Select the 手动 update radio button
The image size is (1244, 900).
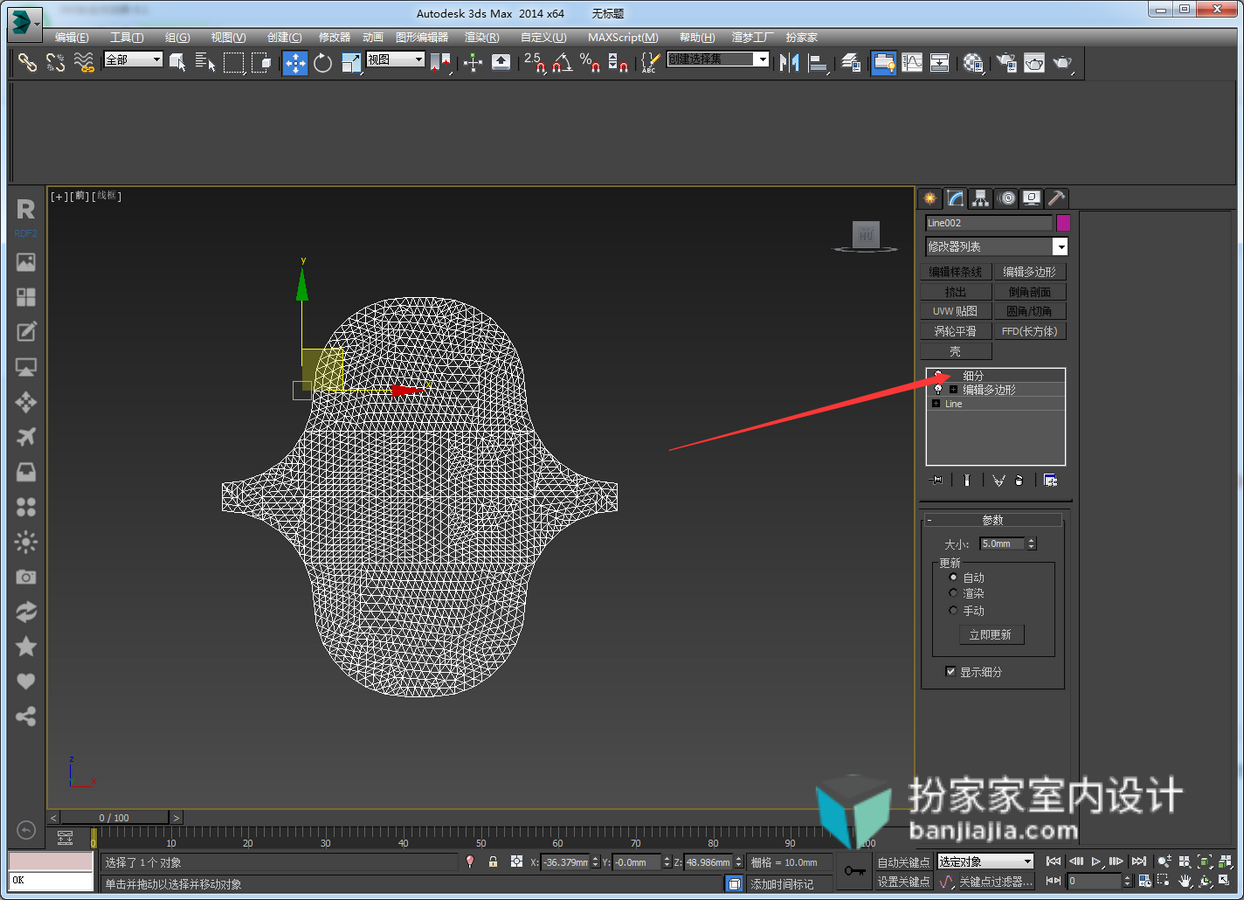953,610
